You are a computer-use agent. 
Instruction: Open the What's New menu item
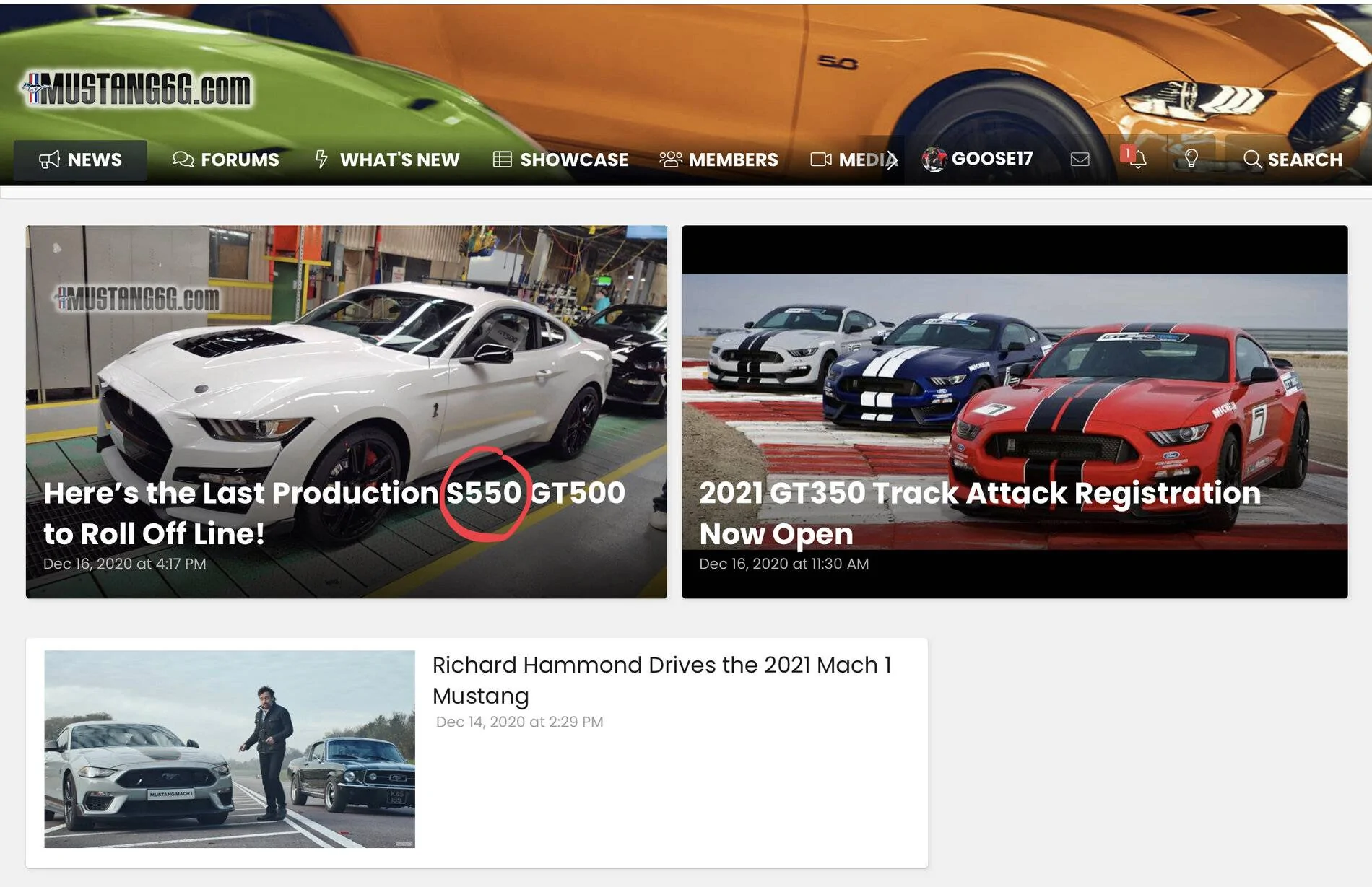pyautogui.click(x=387, y=160)
